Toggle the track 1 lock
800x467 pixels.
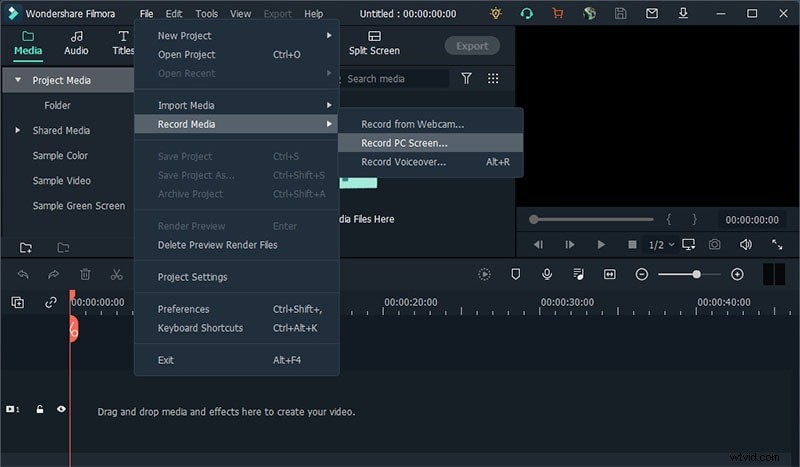coord(40,409)
